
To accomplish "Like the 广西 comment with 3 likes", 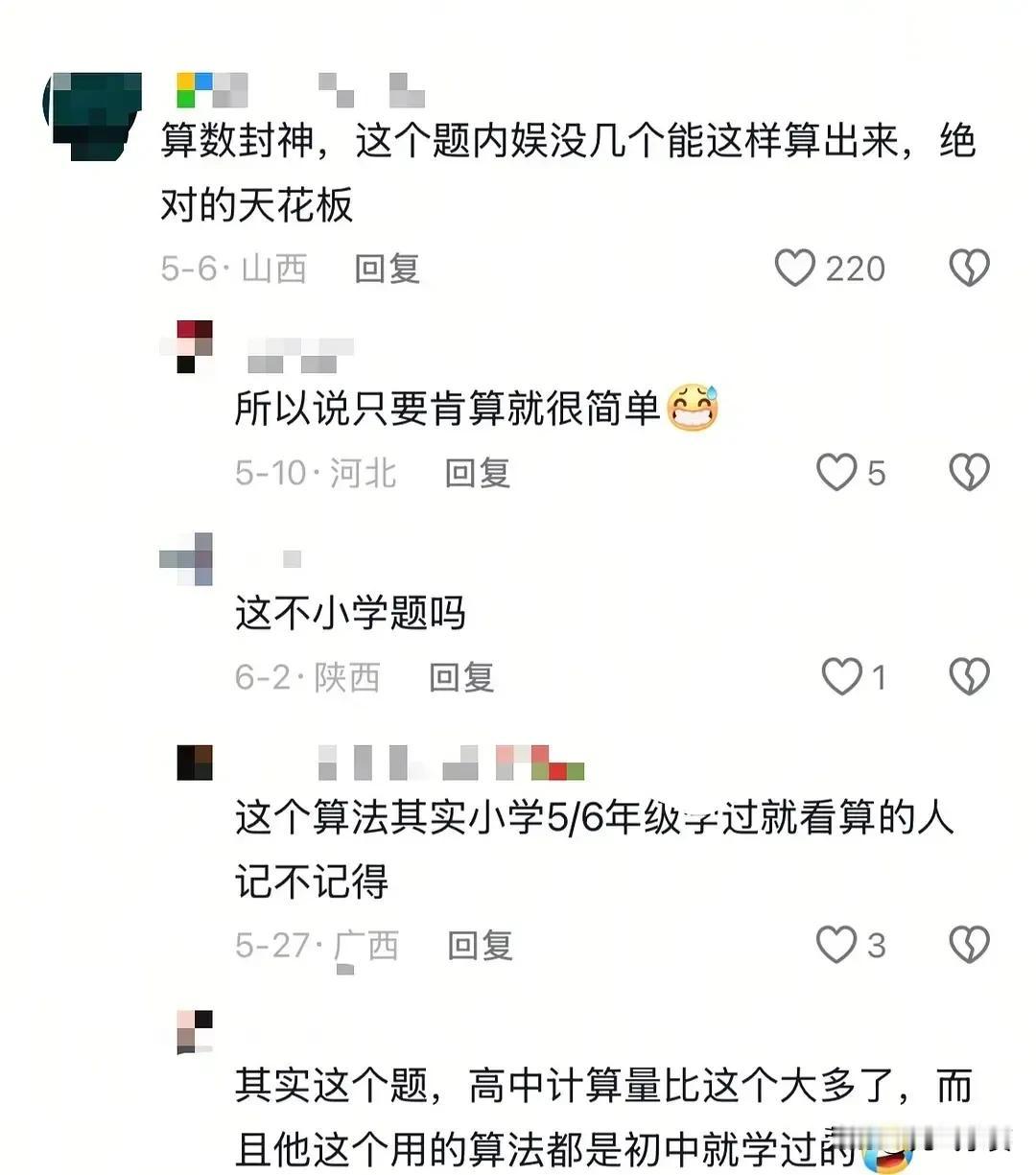I will coord(836,945).
